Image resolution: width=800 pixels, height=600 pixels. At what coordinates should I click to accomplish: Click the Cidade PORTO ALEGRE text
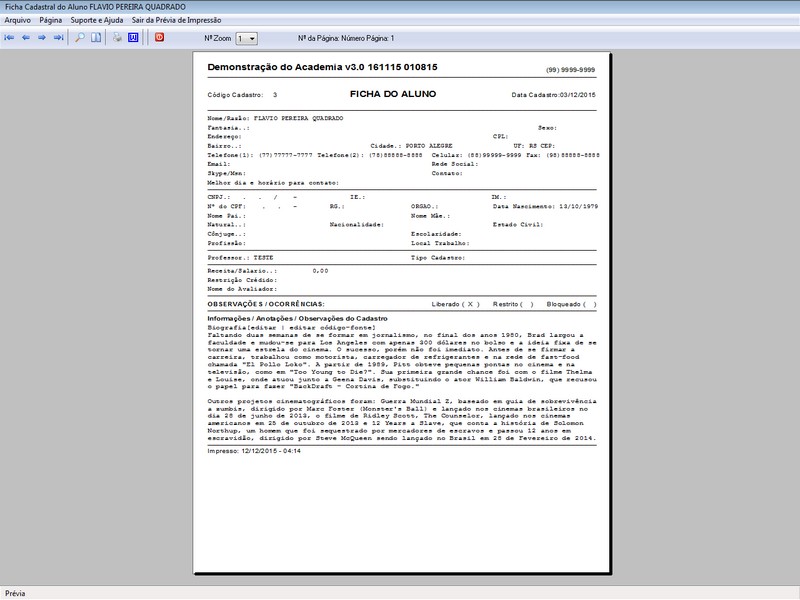pyautogui.click(x=411, y=146)
